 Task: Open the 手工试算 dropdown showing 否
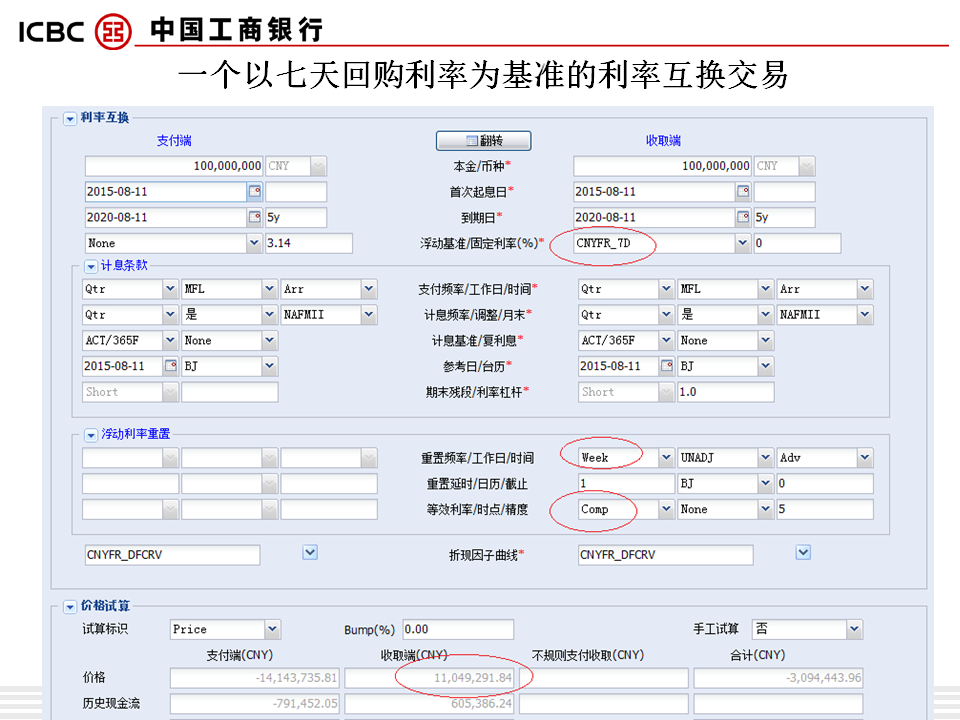point(853,630)
